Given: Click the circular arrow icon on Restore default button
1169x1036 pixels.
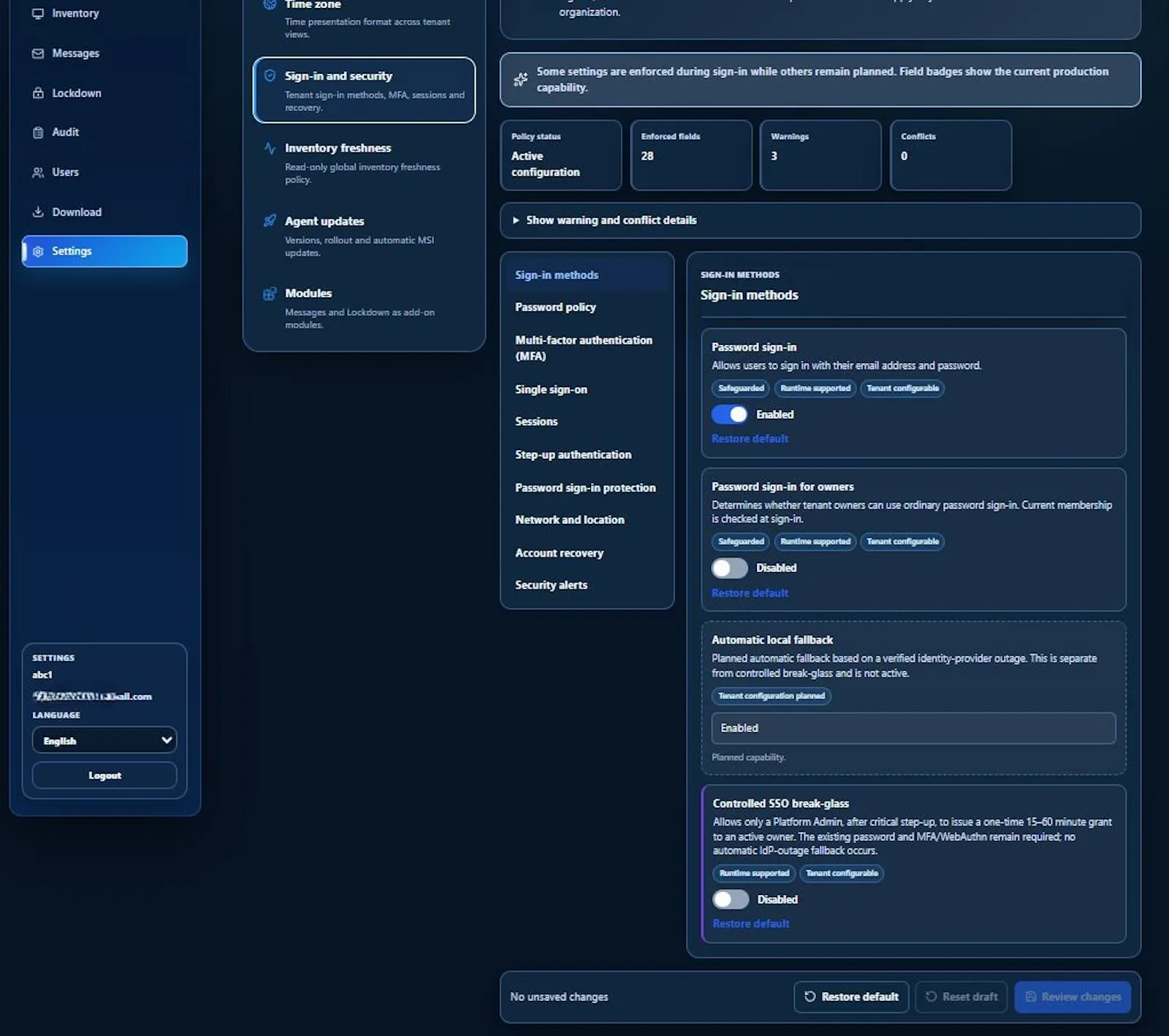Looking at the screenshot, I should (x=810, y=997).
